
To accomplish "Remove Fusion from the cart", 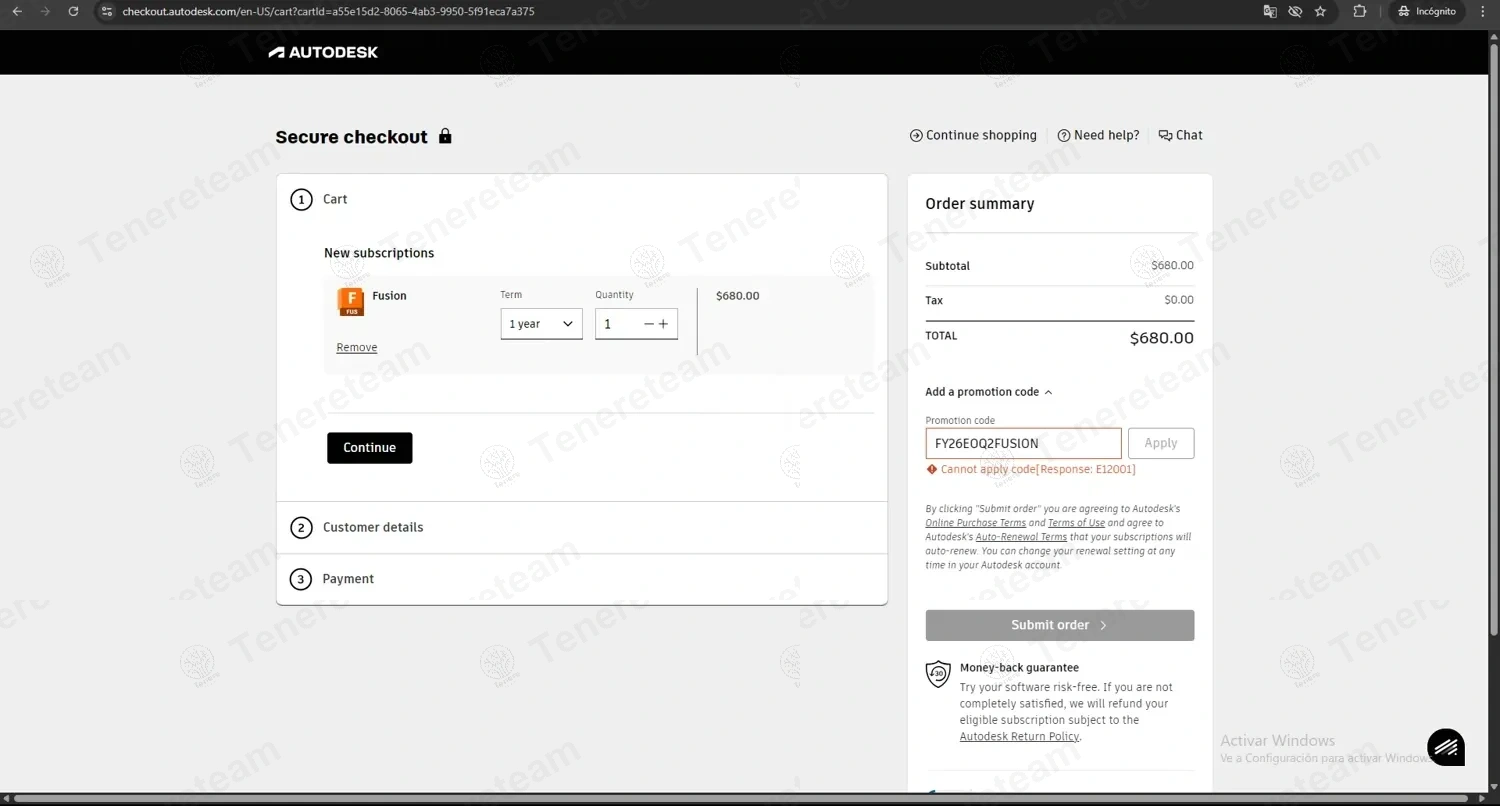I will pyautogui.click(x=356, y=348).
